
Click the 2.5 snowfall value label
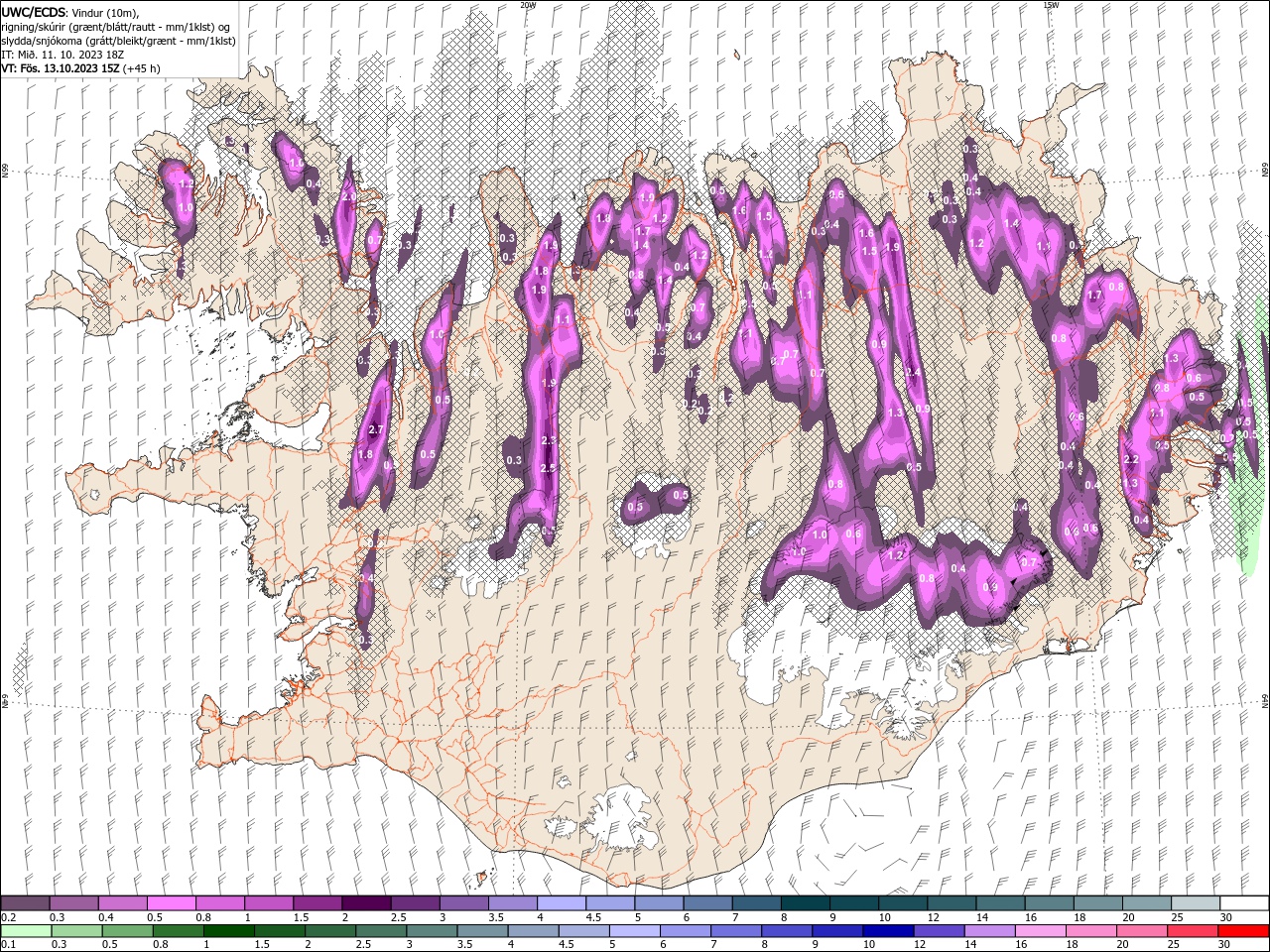549,468
